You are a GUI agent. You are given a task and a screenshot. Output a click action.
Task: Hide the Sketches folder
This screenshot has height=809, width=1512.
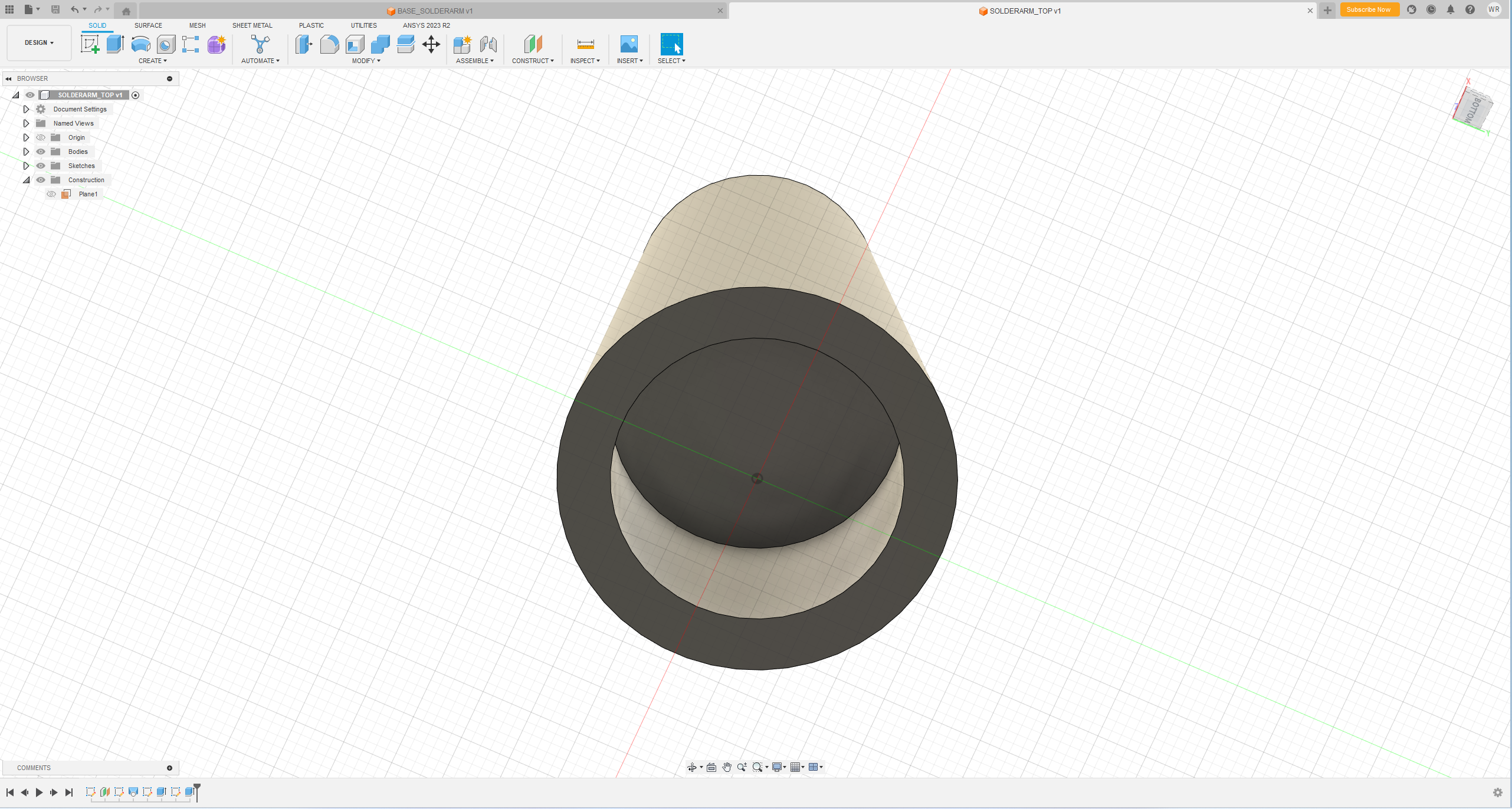click(41, 166)
